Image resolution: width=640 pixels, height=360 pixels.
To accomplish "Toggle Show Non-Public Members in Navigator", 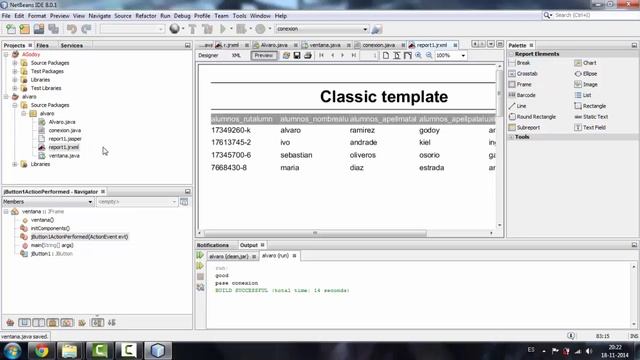I will pos(53,322).
